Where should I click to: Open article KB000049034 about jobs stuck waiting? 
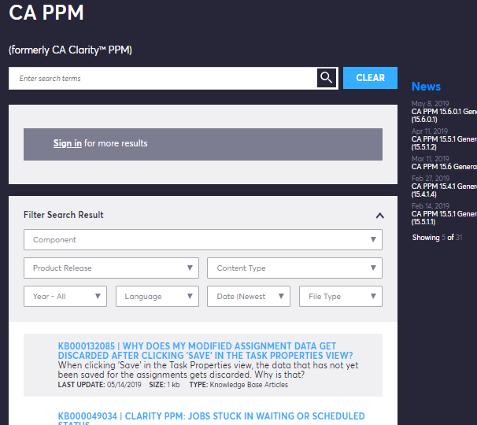coord(211,418)
